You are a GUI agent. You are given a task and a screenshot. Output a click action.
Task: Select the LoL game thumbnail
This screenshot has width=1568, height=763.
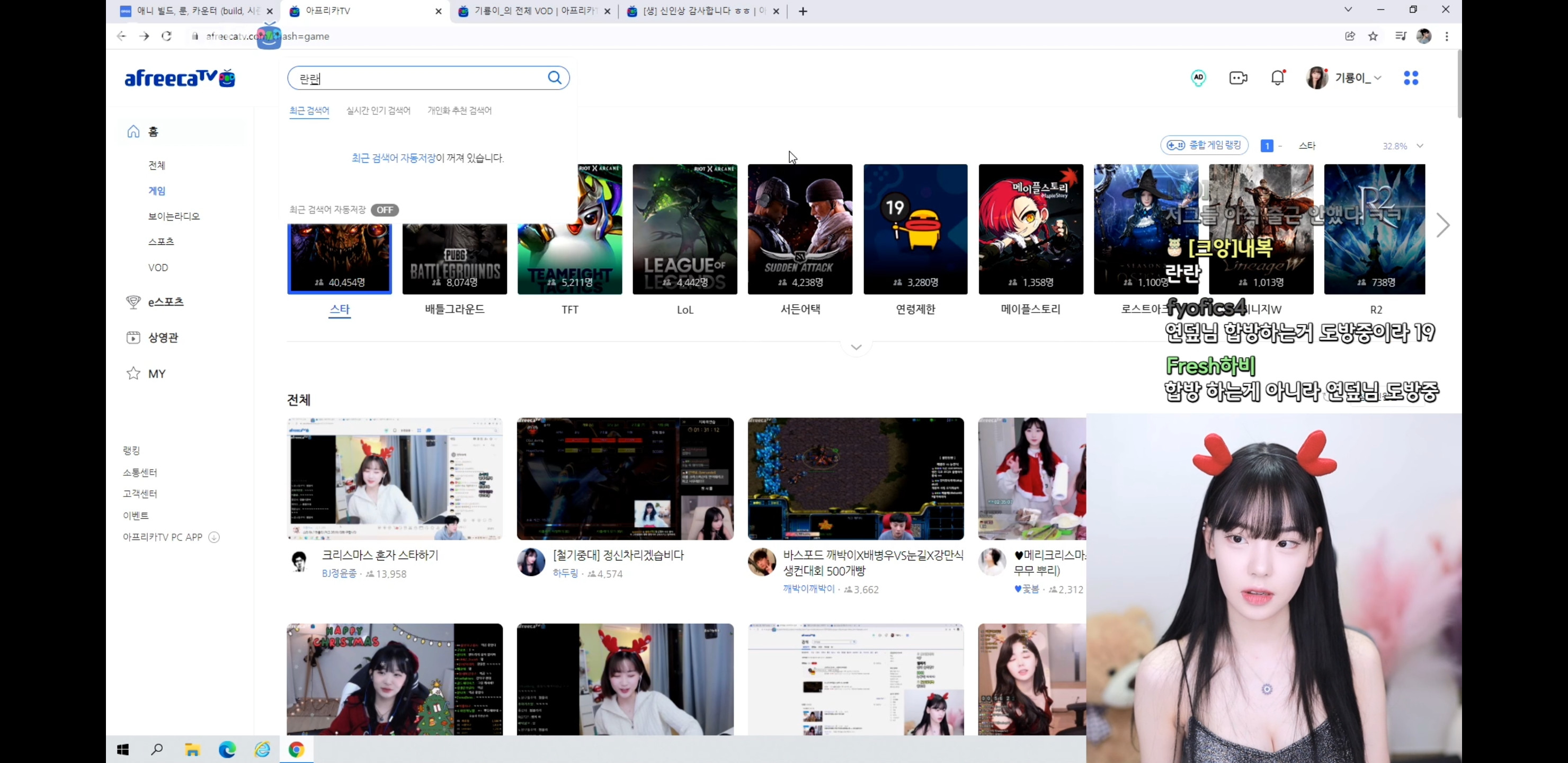point(685,229)
